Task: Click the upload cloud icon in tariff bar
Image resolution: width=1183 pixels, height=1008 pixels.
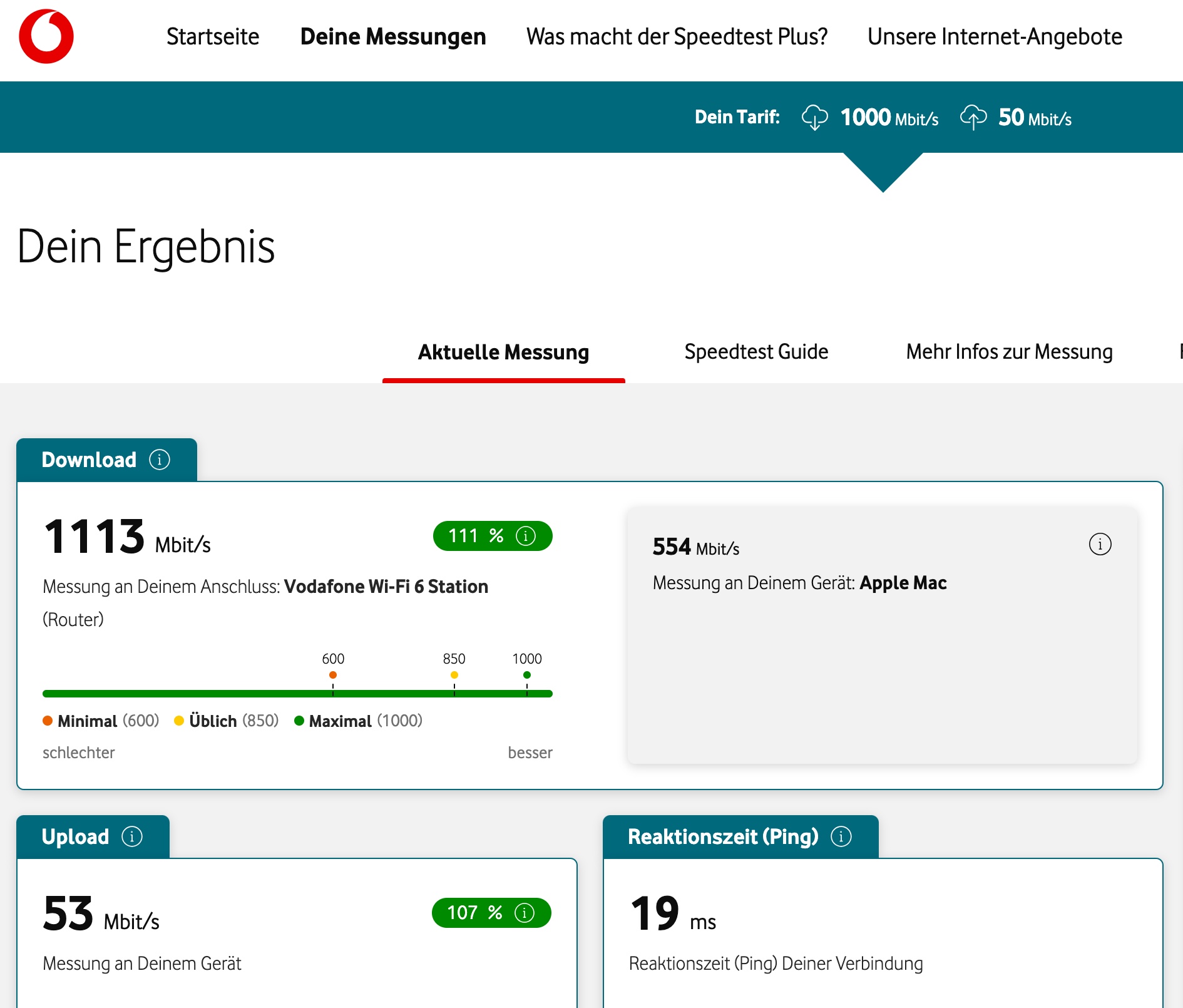Action: pos(973,117)
